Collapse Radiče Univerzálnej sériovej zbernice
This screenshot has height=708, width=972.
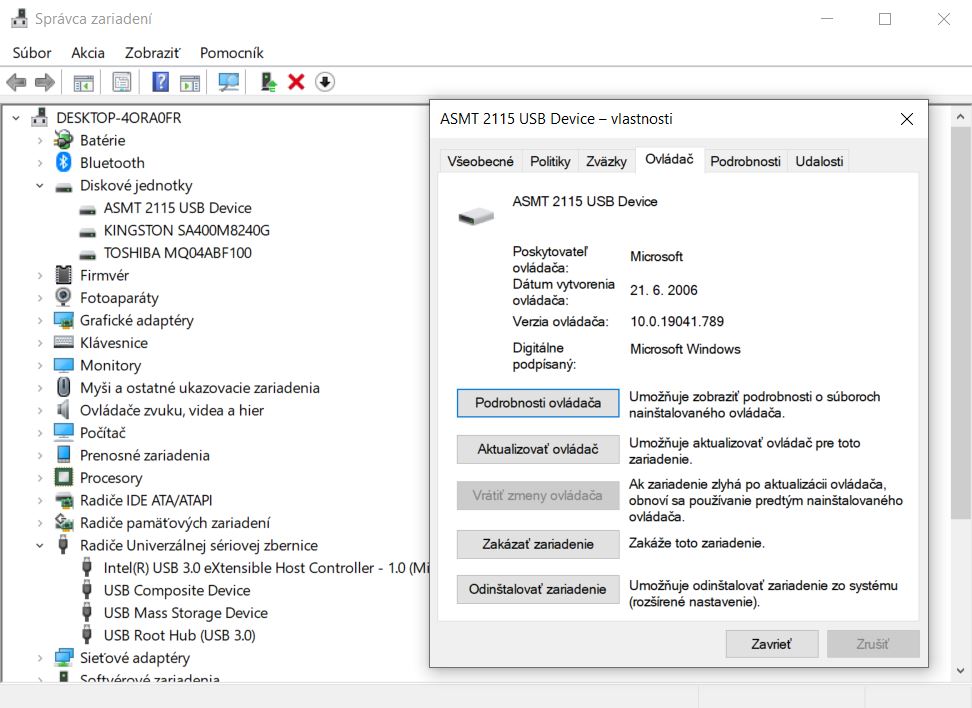click(x=40, y=546)
